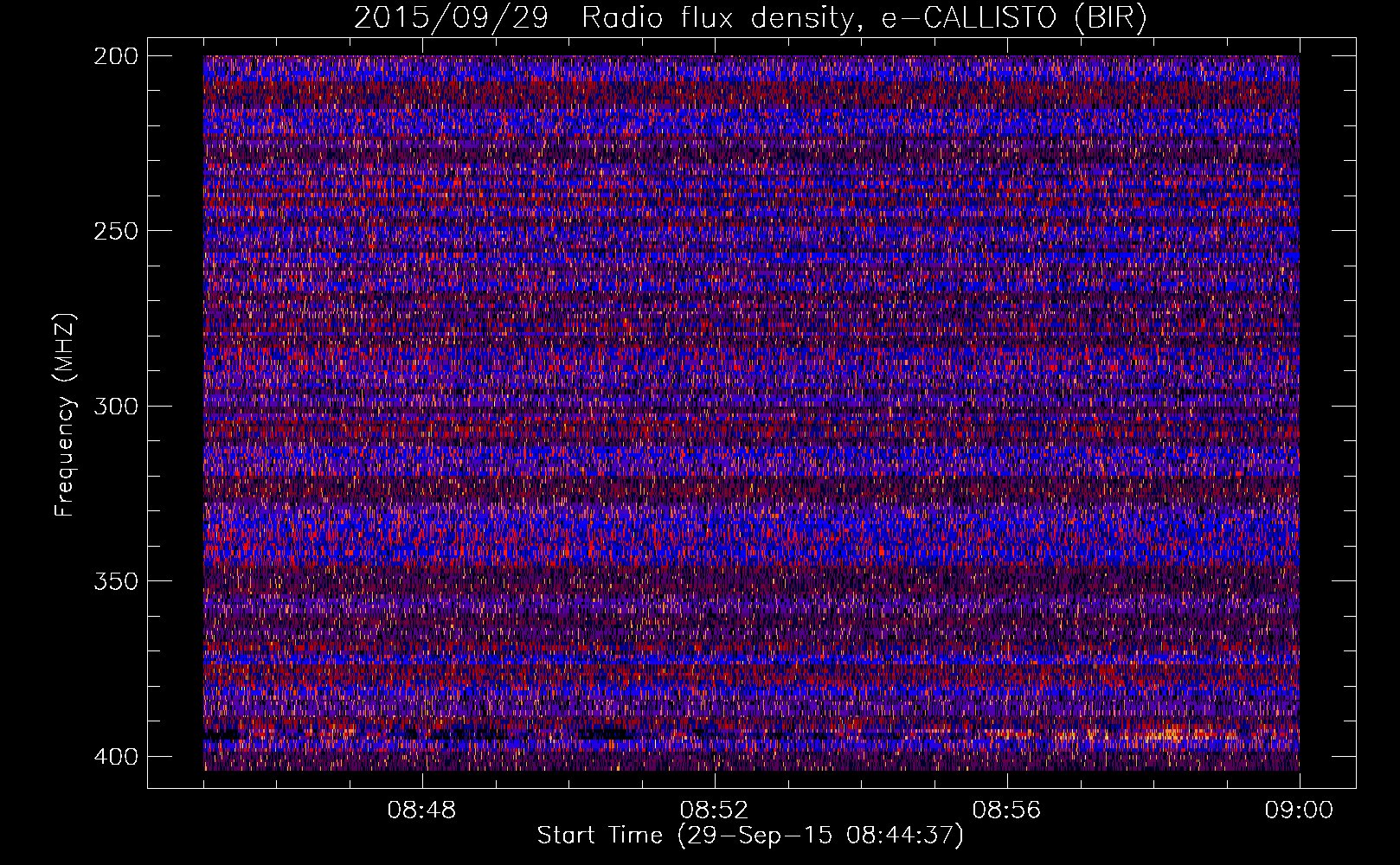Click the 200 frequency tick label
Image resolution: width=1400 pixels, height=865 pixels.
(115, 56)
